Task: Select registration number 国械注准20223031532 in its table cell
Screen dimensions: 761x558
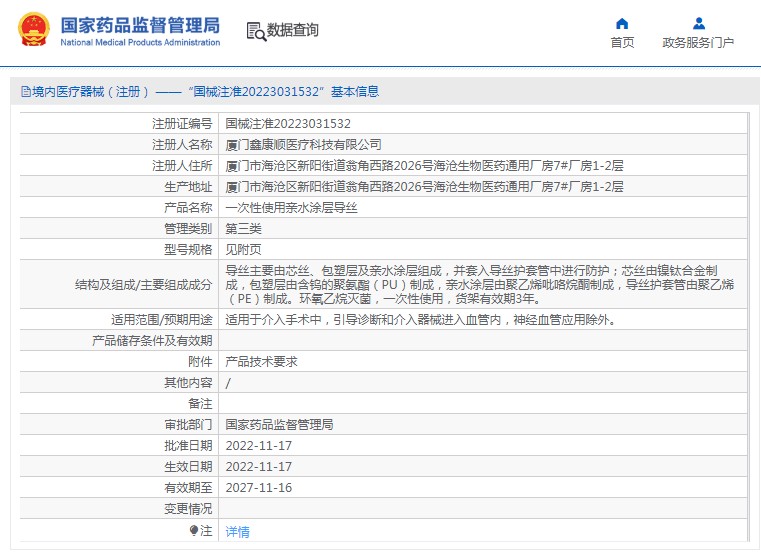Action: [x=288, y=124]
